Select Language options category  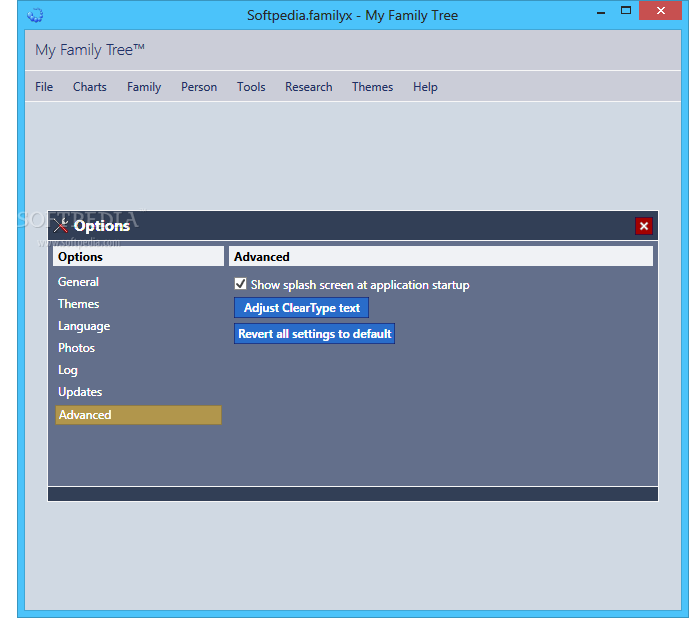tap(84, 326)
